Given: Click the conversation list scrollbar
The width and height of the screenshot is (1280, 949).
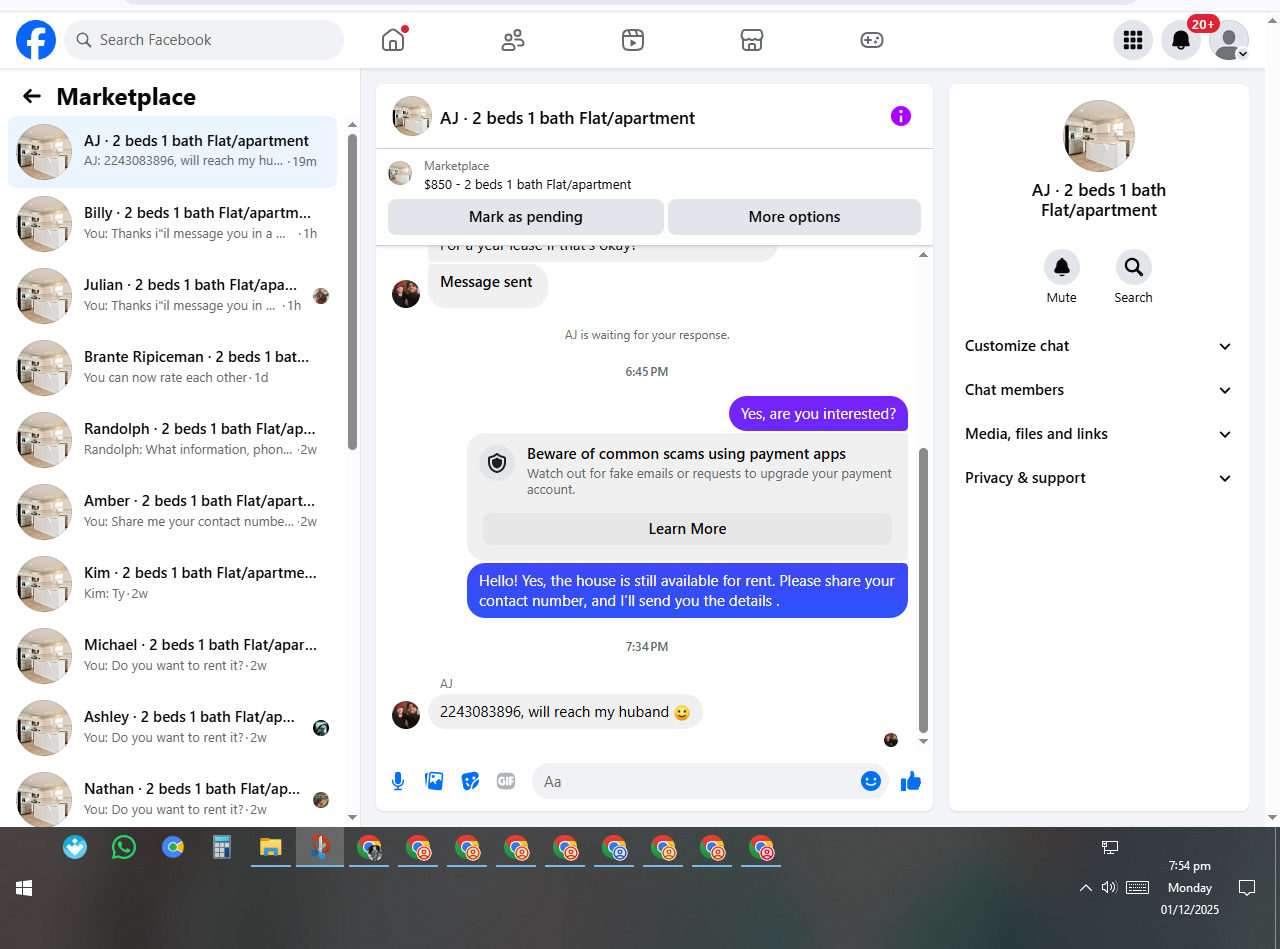Looking at the screenshot, I should pos(352,291).
